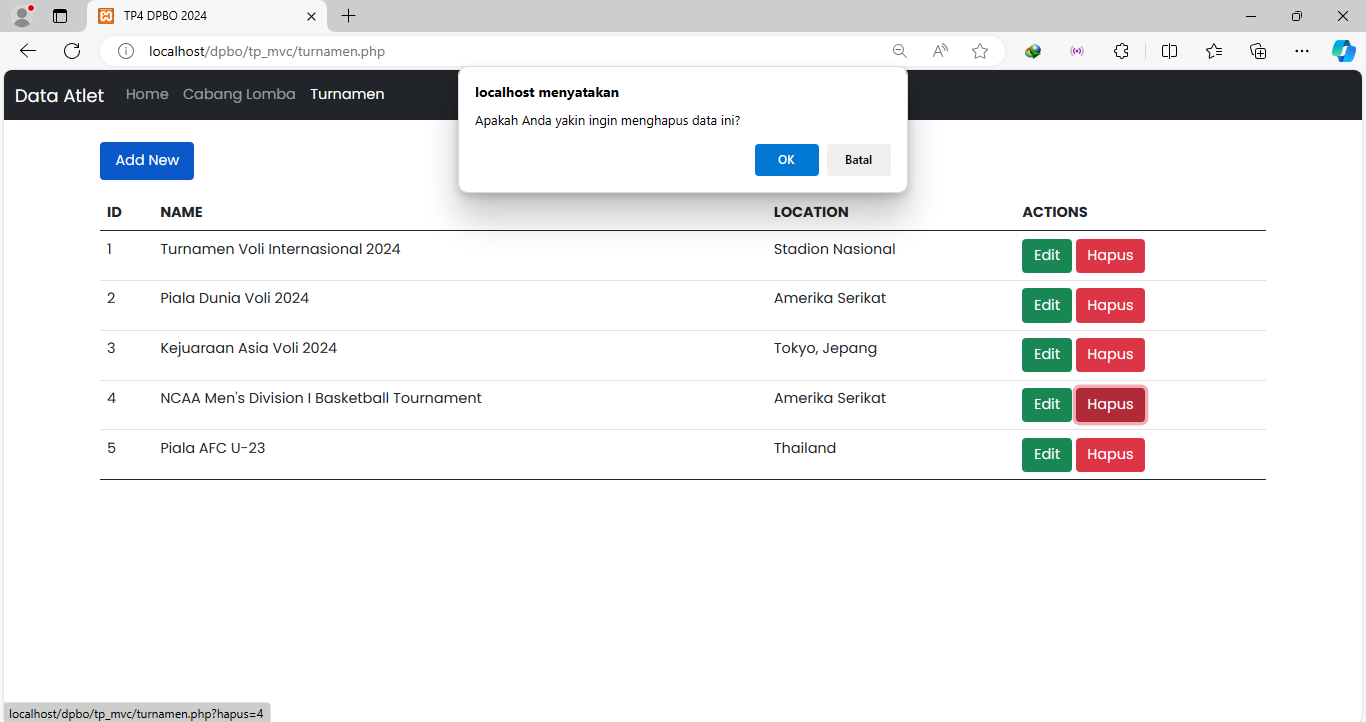Viewport: 1366px width, 722px height.
Task: Add page to favorites with the star icon
Action: tap(980, 51)
